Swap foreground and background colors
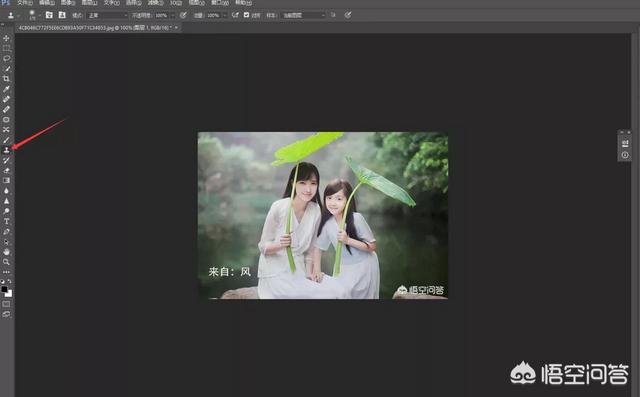Screen dimensions: 640x397 pyautogui.click(x=9, y=281)
